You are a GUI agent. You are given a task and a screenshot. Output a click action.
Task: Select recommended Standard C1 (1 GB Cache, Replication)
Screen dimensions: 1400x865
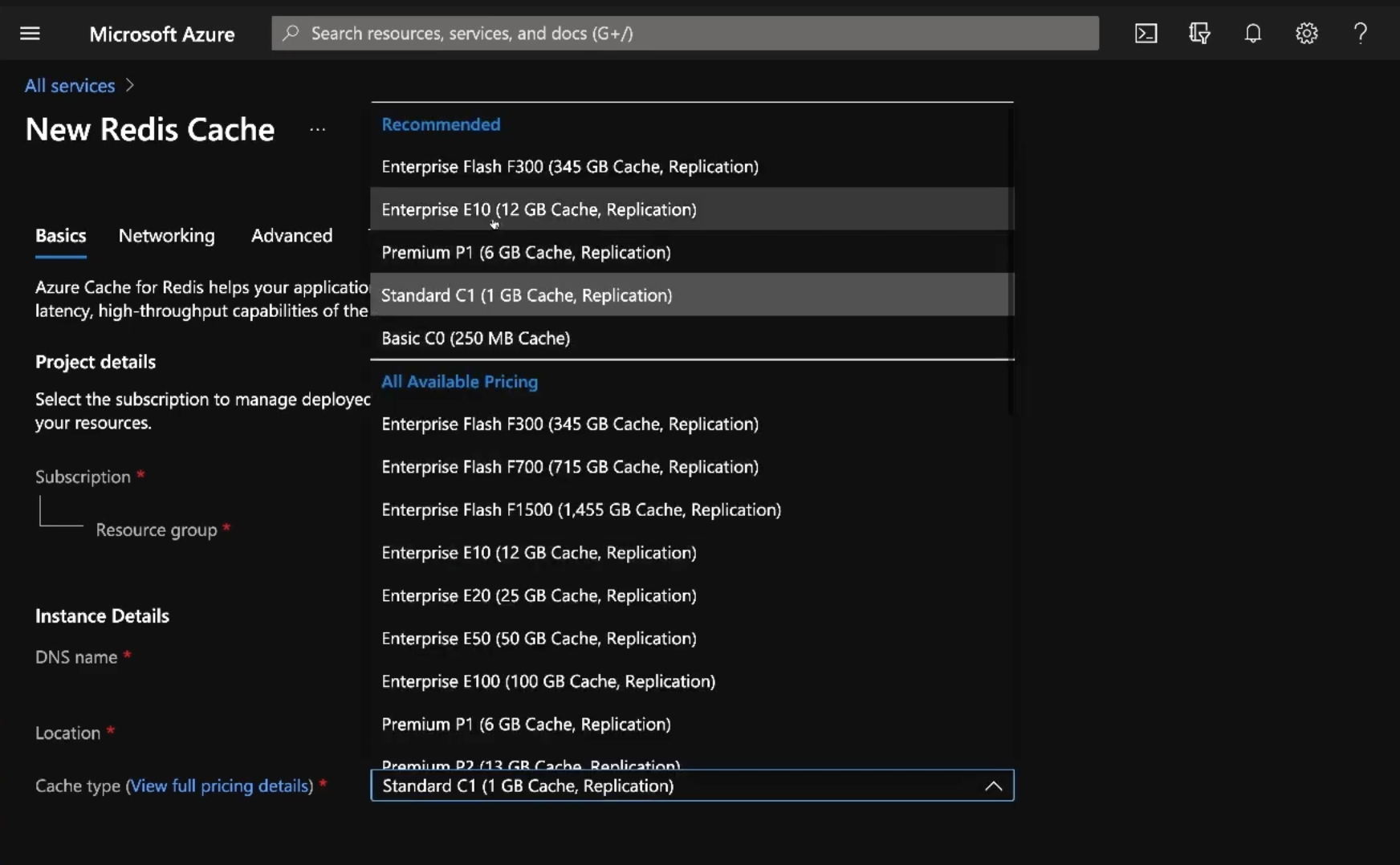pyautogui.click(x=692, y=294)
